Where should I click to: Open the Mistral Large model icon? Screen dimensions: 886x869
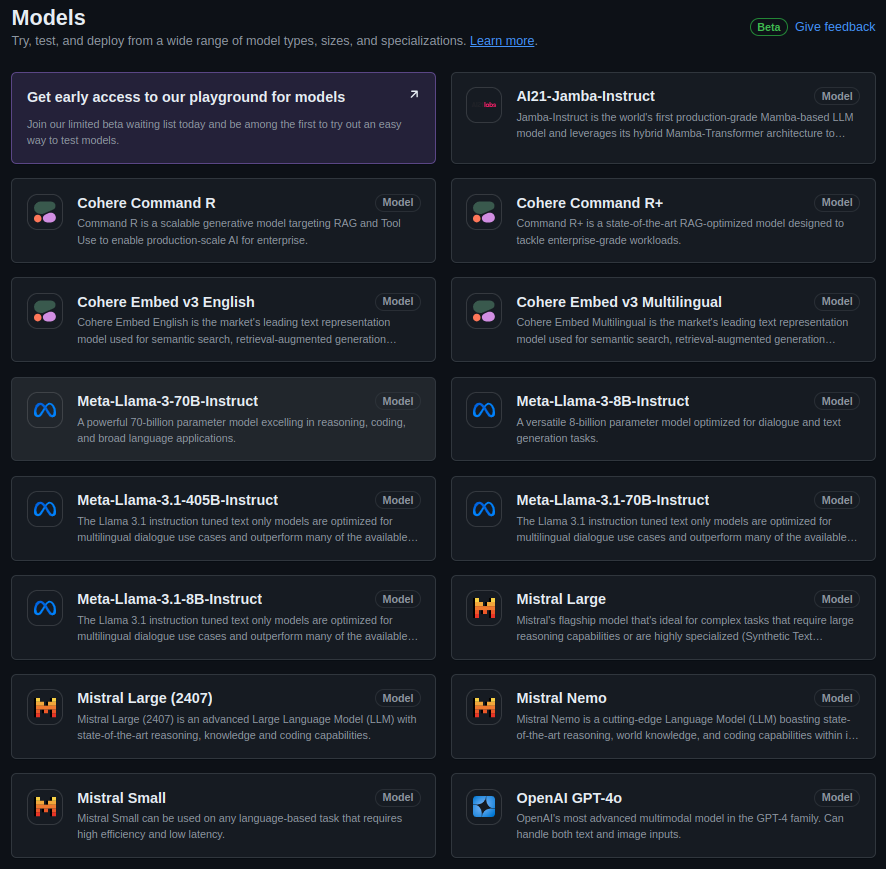[484, 608]
